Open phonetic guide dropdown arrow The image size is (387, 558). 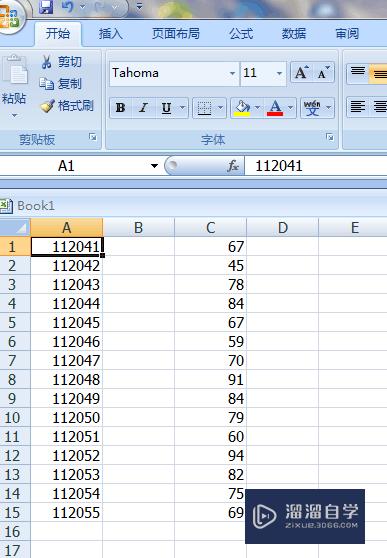pos(329,107)
